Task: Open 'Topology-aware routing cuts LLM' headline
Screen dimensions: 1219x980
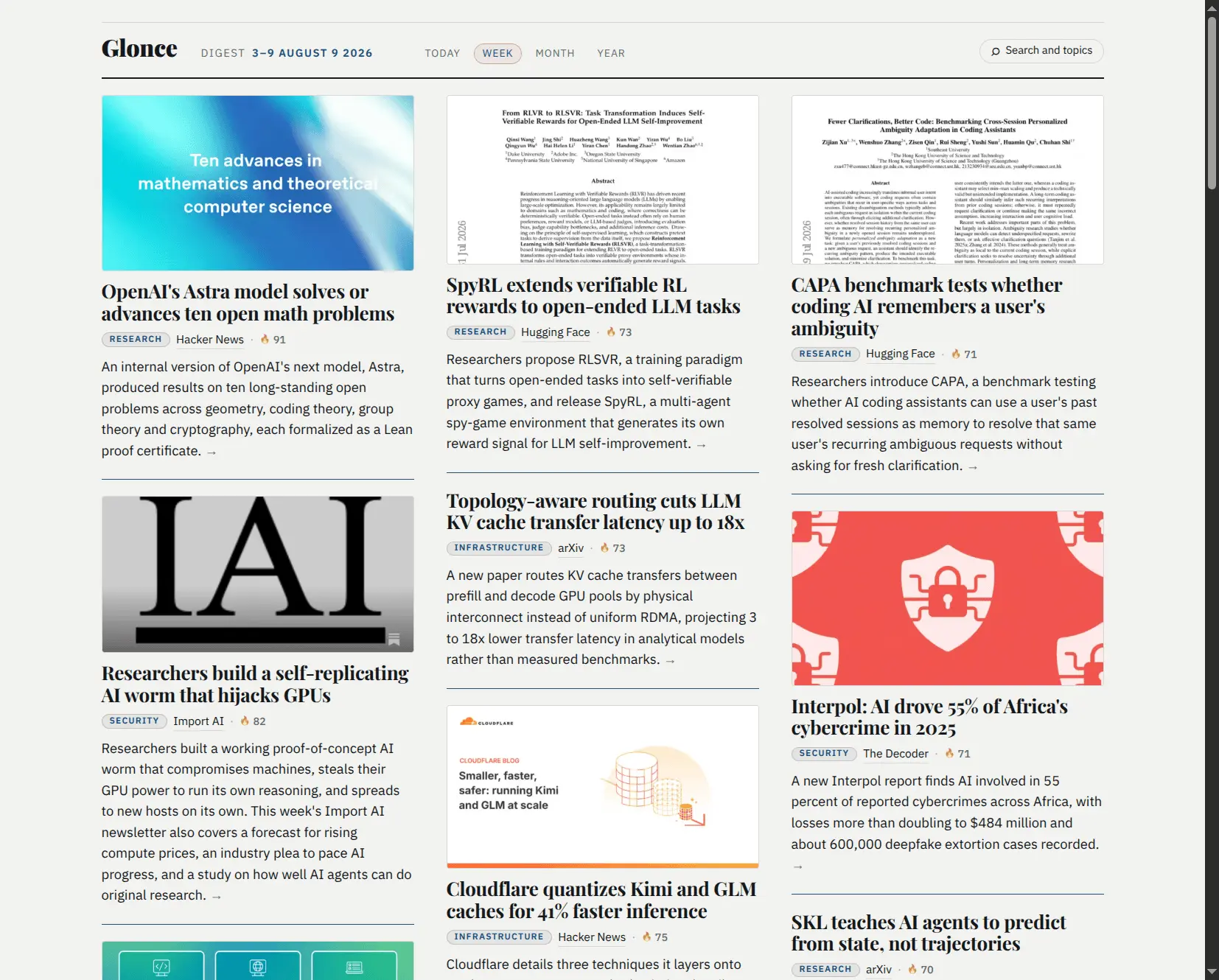Action: coord(595,511)
